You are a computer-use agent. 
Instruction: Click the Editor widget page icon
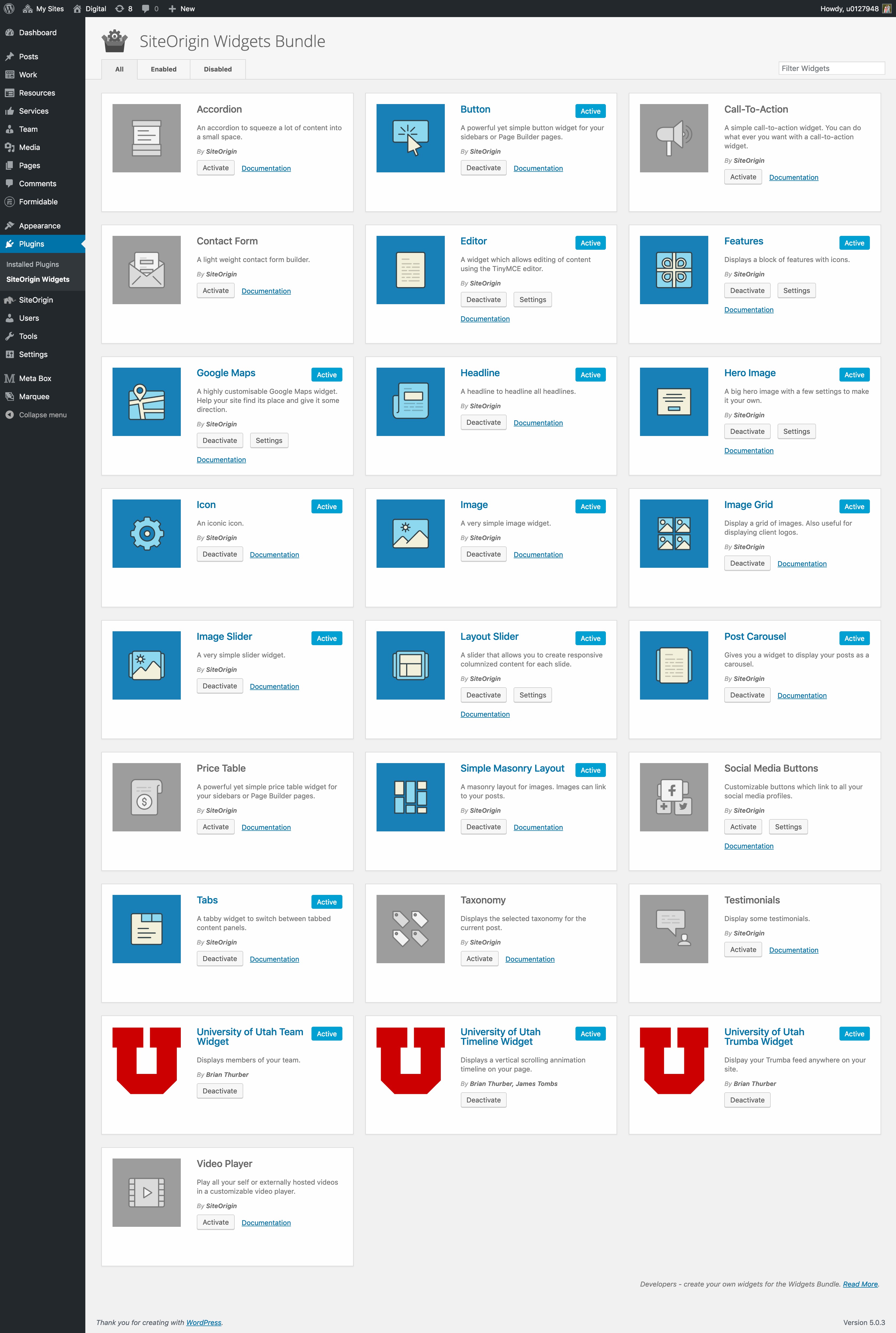pos(410,270)
